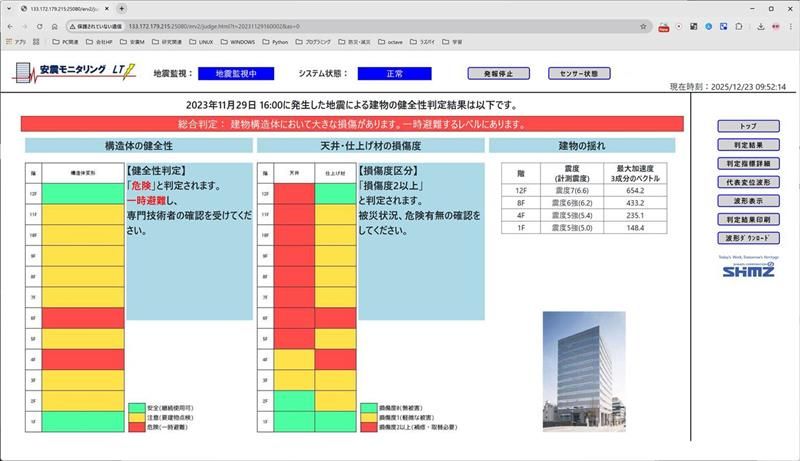Open the 判定指標詳細 page

(748, 163)
